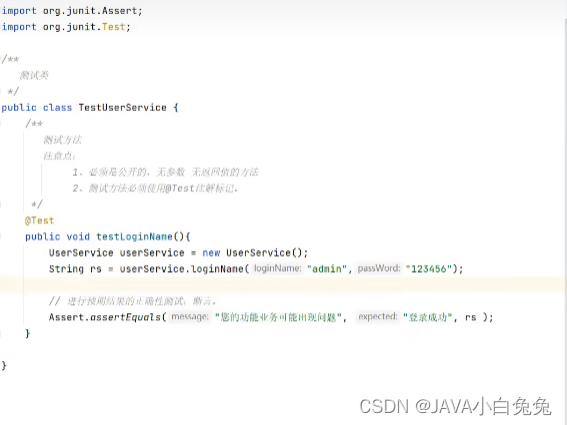Click the passWord: parameter hint

coord(379,268)
